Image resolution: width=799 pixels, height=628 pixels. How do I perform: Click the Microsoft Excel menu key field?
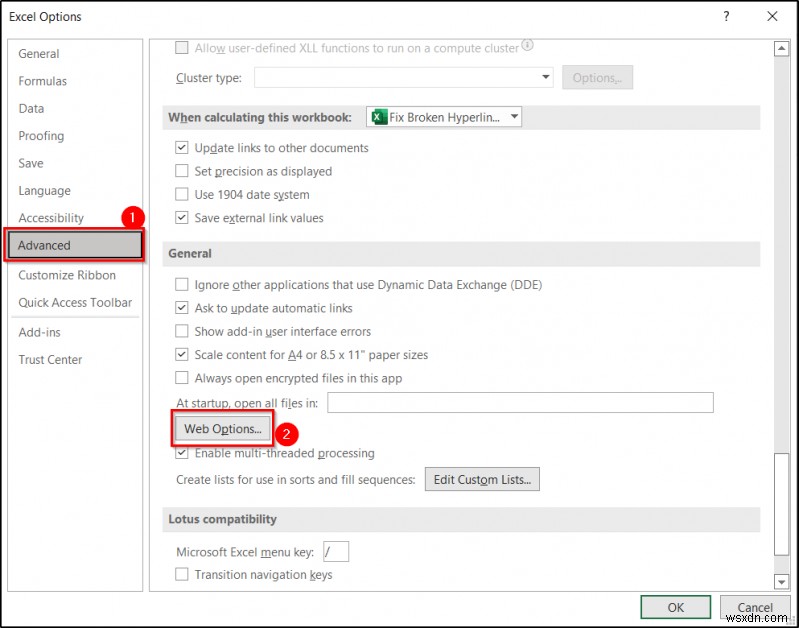pyautogui.click(x=336, y=552)
